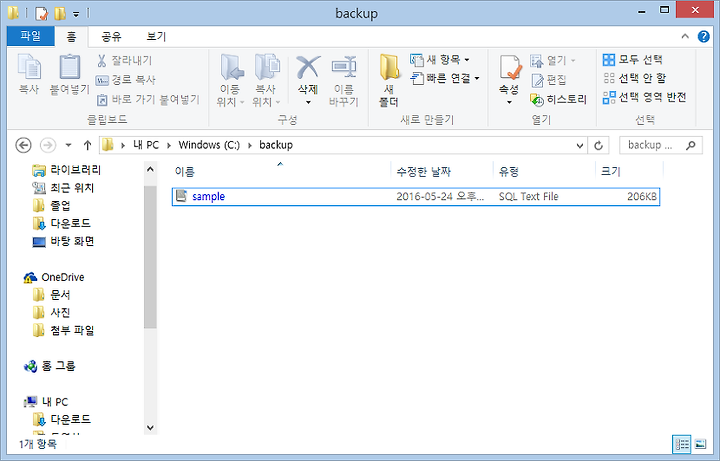Switch to details view icon
The height and width of the screenshot is (461, 720).
coord(681,444)
